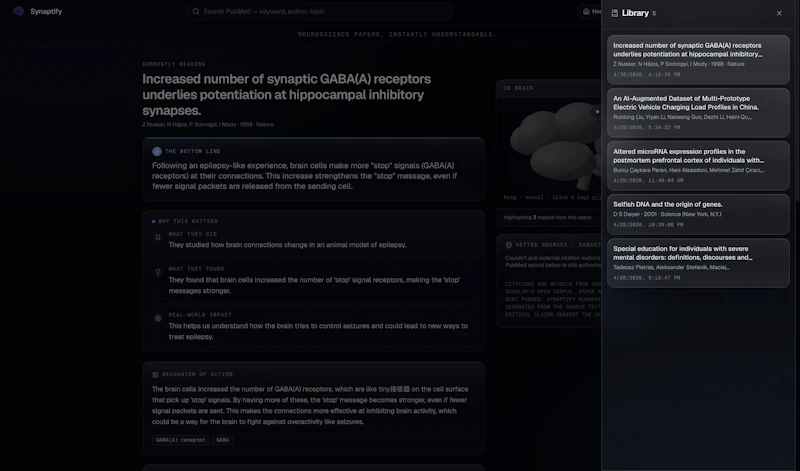Click the What They Did clipboard icon
Viewport: 800px width, 471px height.
(158, 237)
